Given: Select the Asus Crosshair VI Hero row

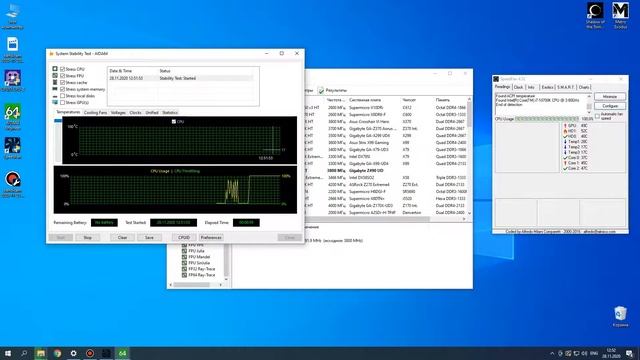Looking at the screenshot, I should tap(386, 122).
